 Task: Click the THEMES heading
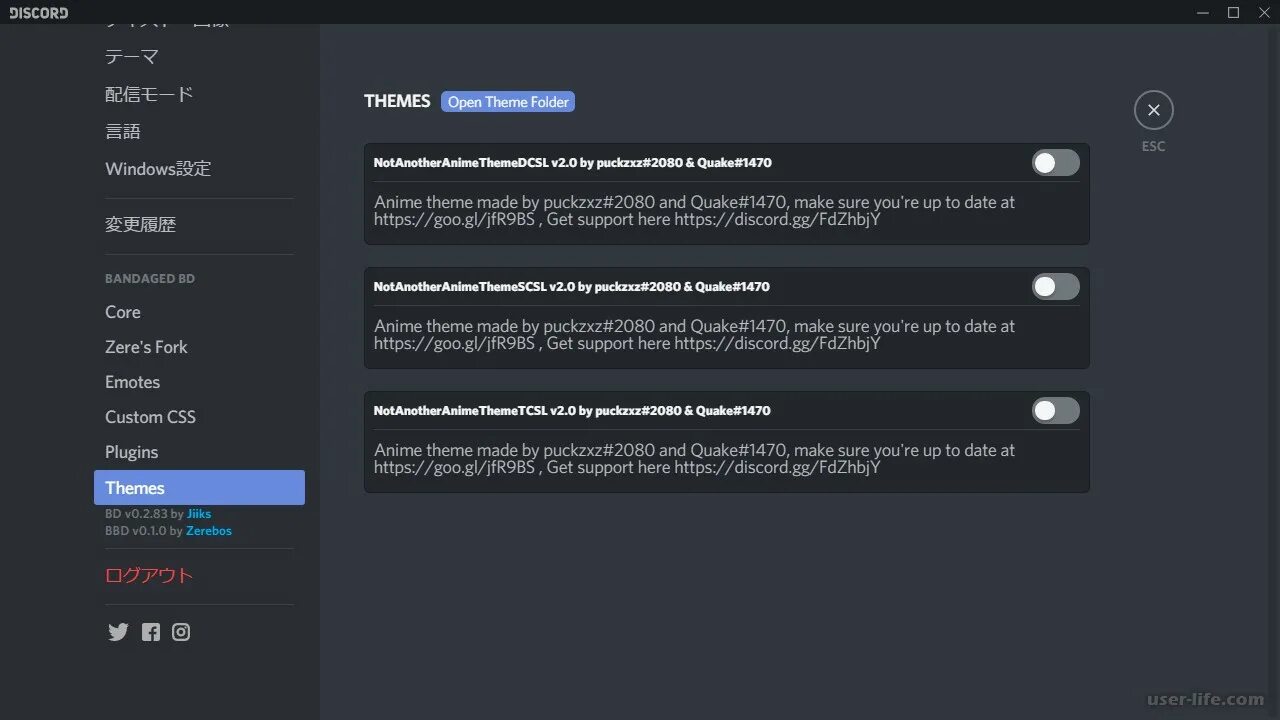click(x=397, y=101)
